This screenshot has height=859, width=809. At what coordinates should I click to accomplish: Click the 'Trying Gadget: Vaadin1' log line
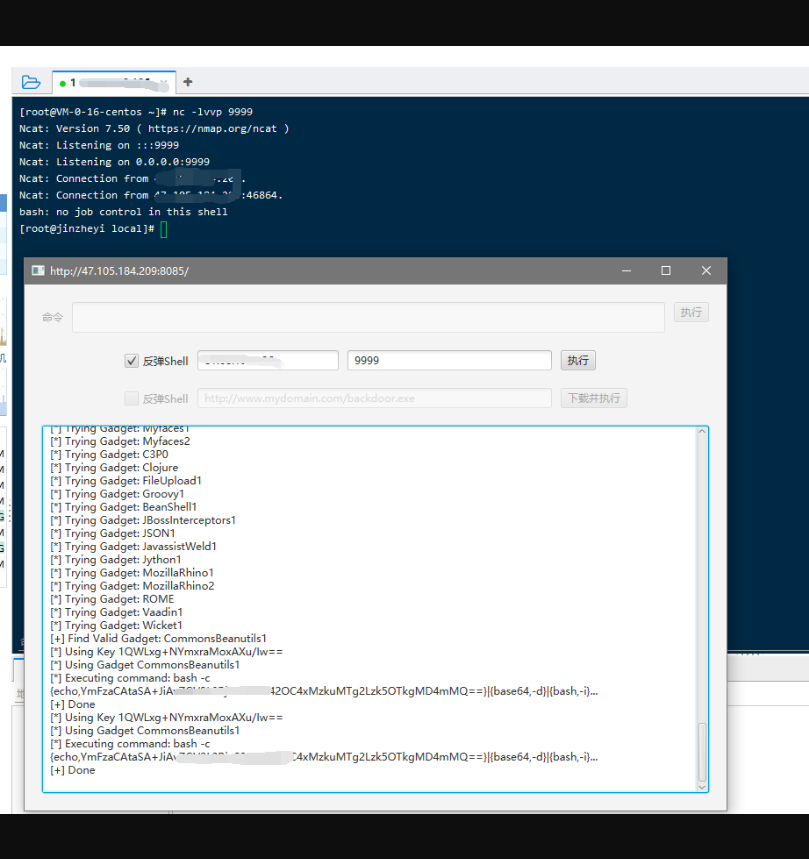[117, 612]
